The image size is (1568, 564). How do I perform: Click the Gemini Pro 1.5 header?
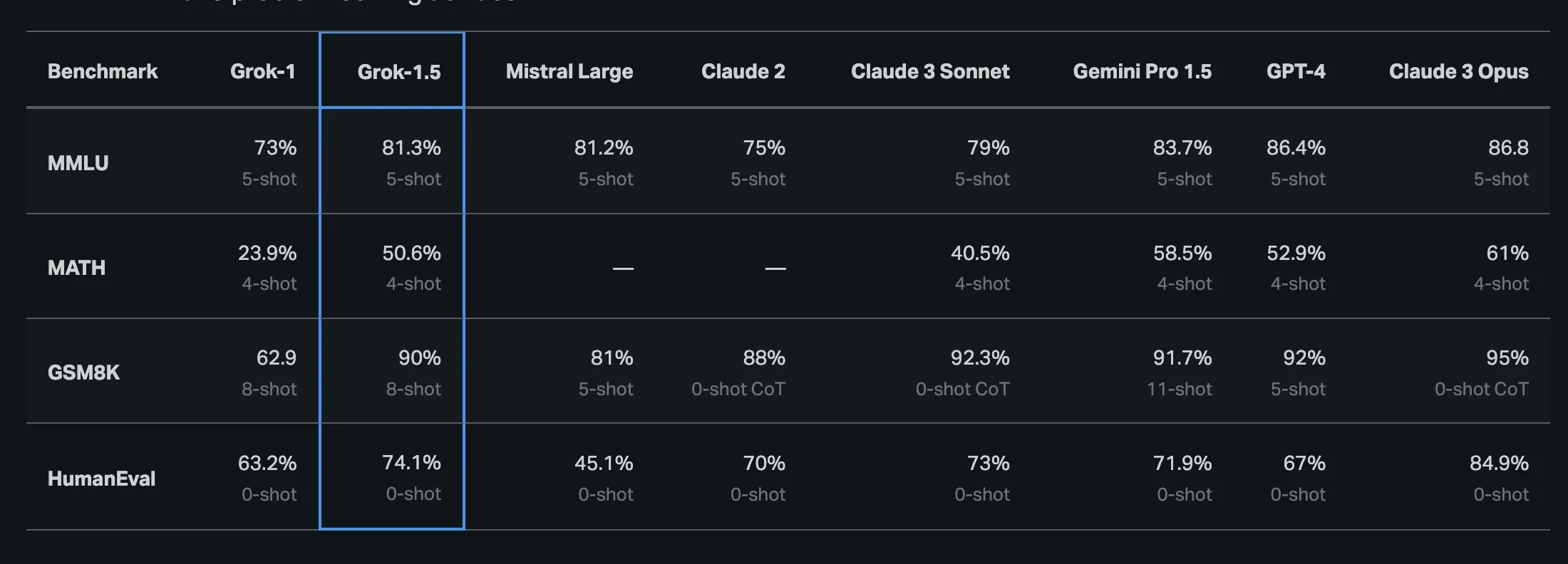(x=1142, y=71)
